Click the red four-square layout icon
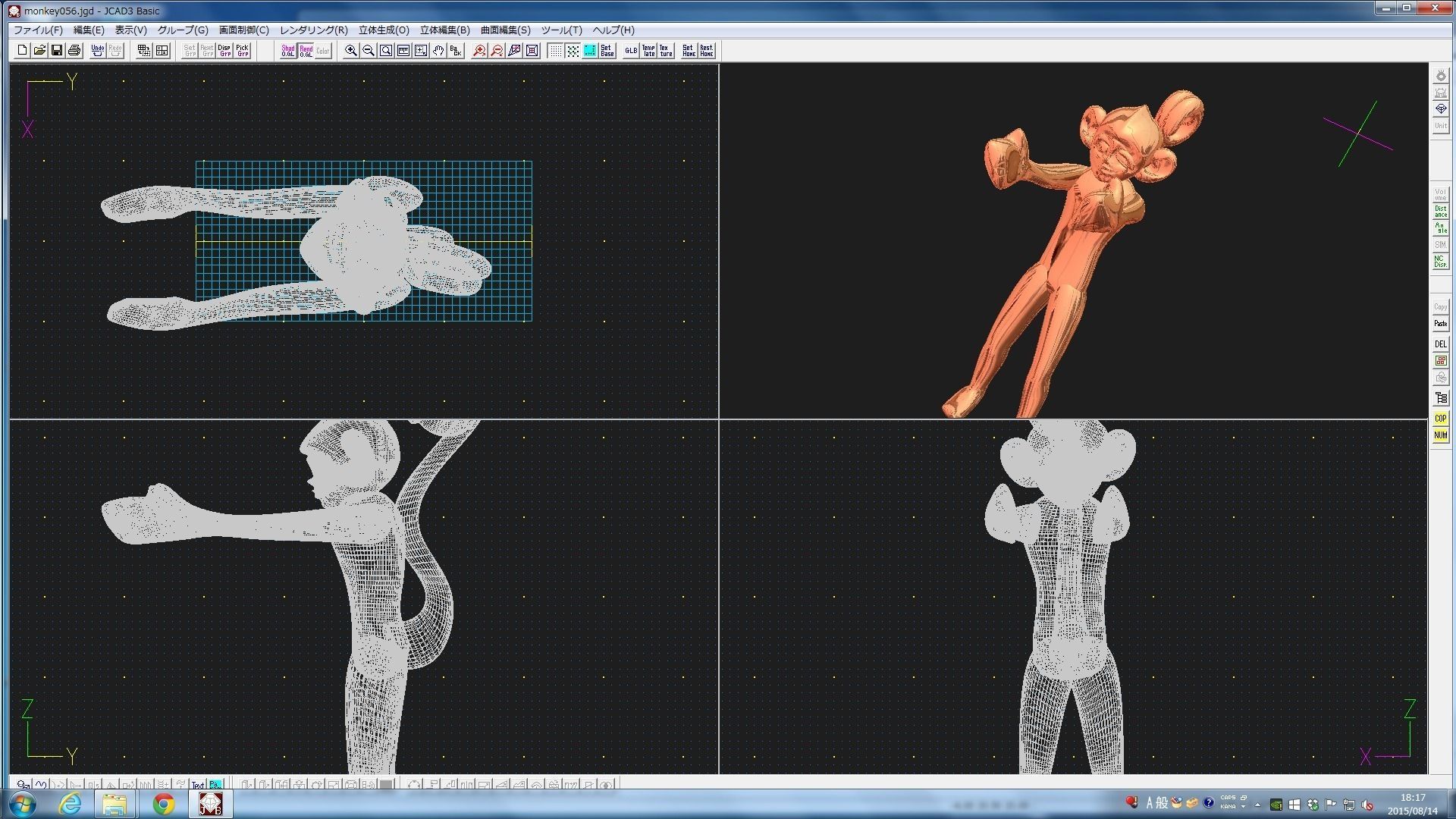Image resolution: width=1456 pixels, height=819 pixels. pos(1440,361)
